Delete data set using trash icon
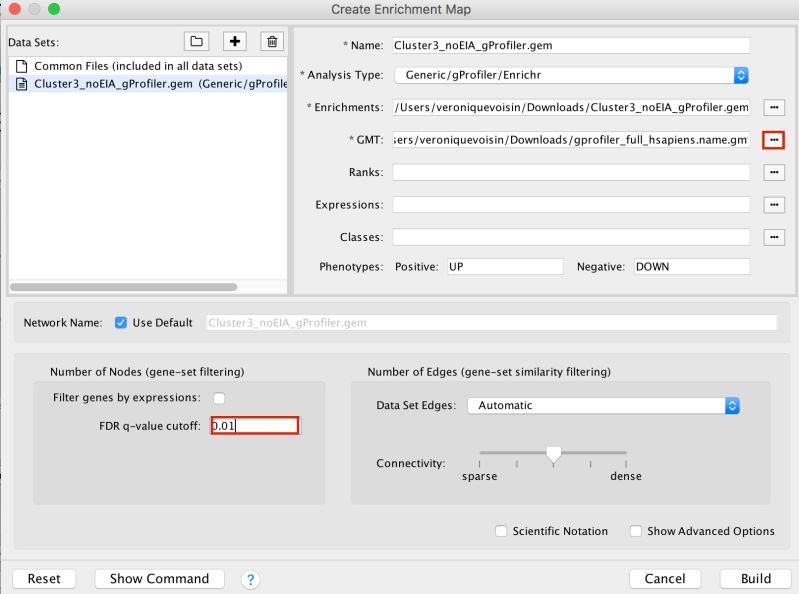 tap(272, 41)
